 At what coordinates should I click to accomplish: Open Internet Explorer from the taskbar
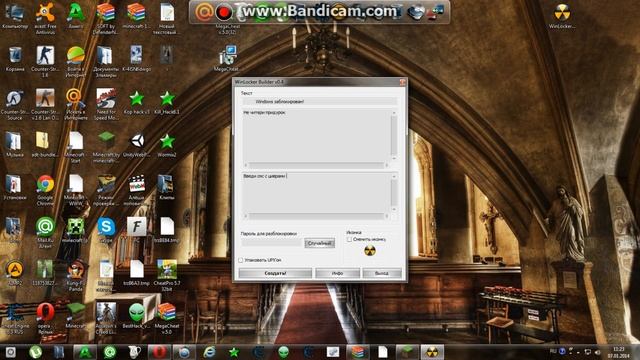tap(209, 352)
